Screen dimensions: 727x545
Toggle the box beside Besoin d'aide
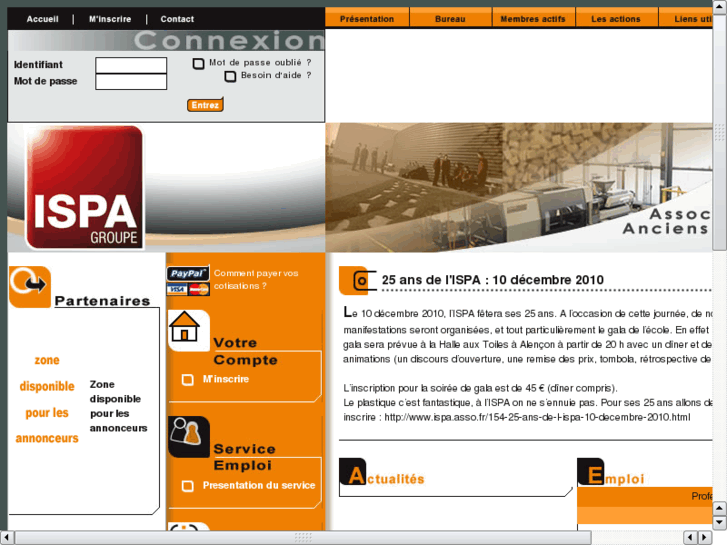pos(230,76)
